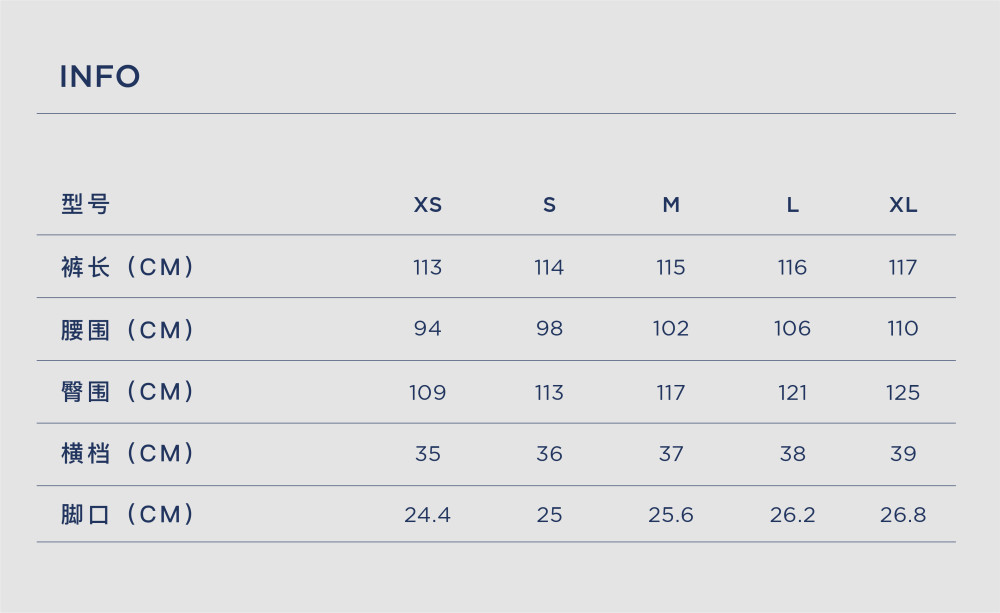Viewport: 1000px width, 613px height.
Task: Click the 35 value for XS 横档
Action: pos(427,454)
